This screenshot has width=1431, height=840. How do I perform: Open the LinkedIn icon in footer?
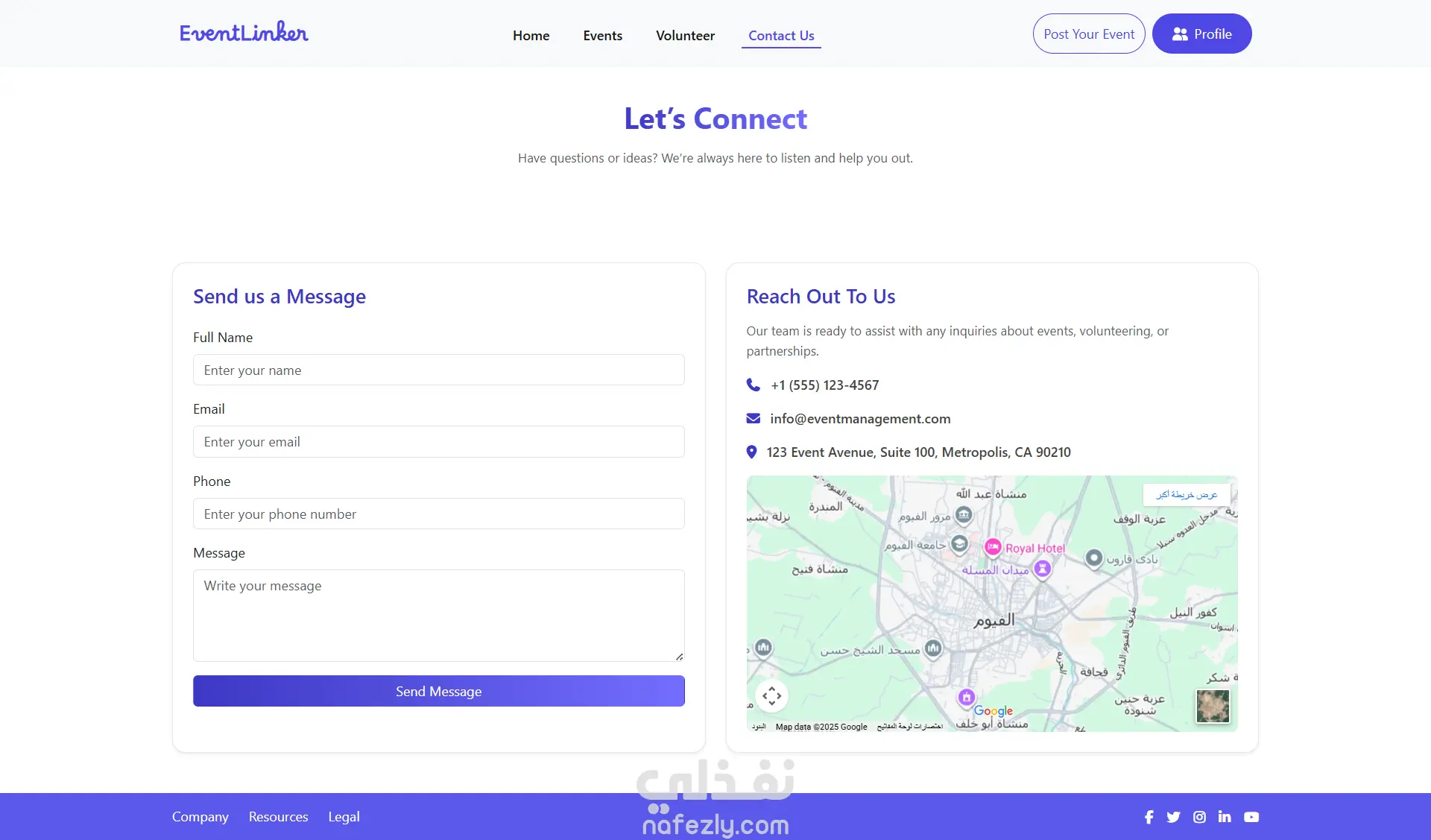[1225, 817]
